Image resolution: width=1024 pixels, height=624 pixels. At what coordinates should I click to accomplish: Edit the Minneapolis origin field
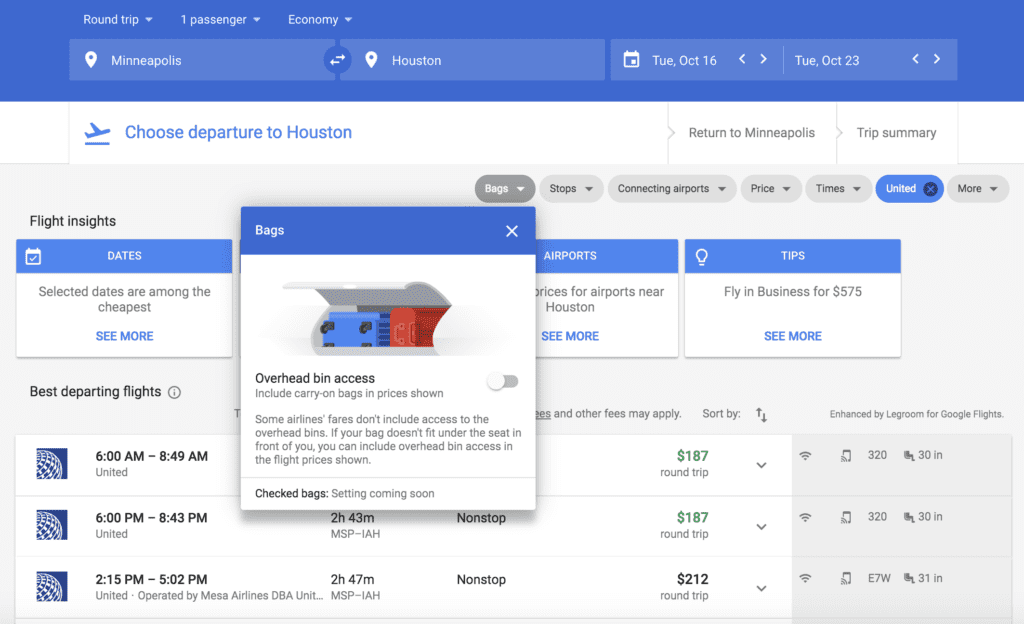coord(200,60)
